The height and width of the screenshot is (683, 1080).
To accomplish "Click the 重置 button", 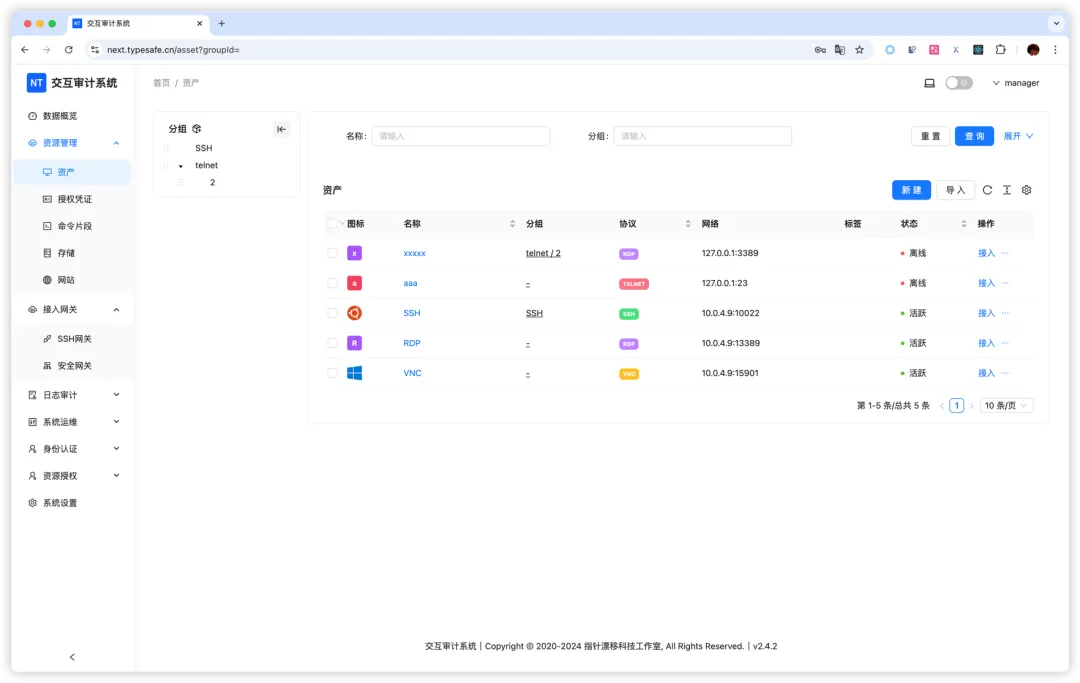I will point(931,136).
